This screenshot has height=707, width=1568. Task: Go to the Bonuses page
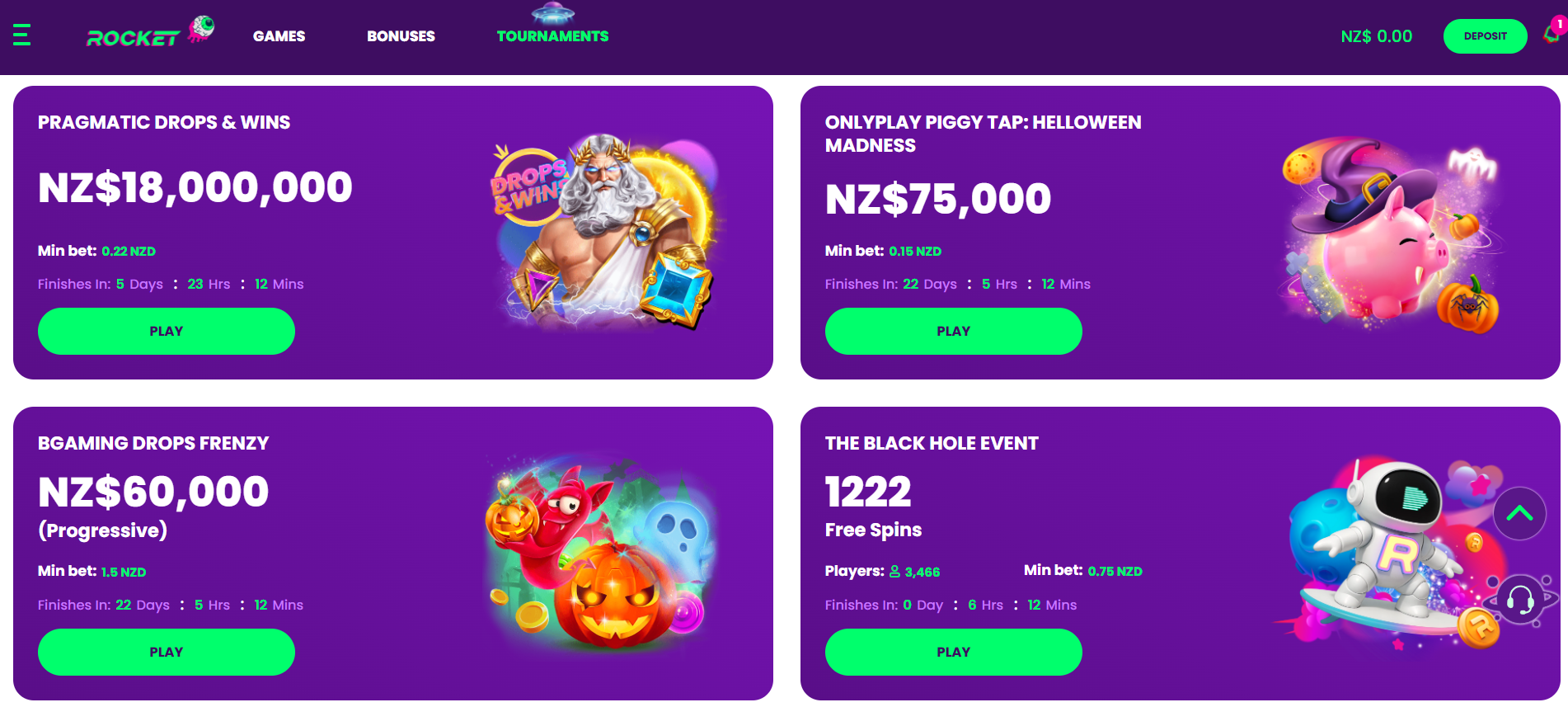tap(401, 36)
